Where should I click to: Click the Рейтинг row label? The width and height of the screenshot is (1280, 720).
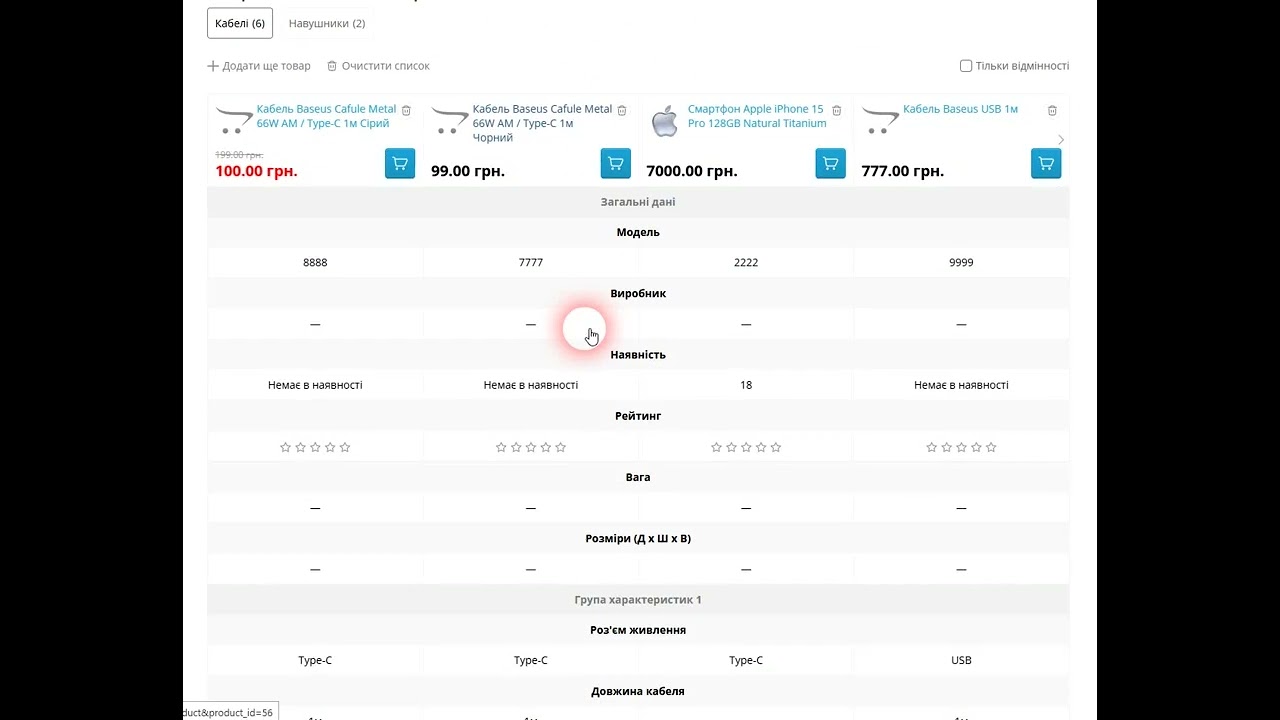click(x=638, y=416)
